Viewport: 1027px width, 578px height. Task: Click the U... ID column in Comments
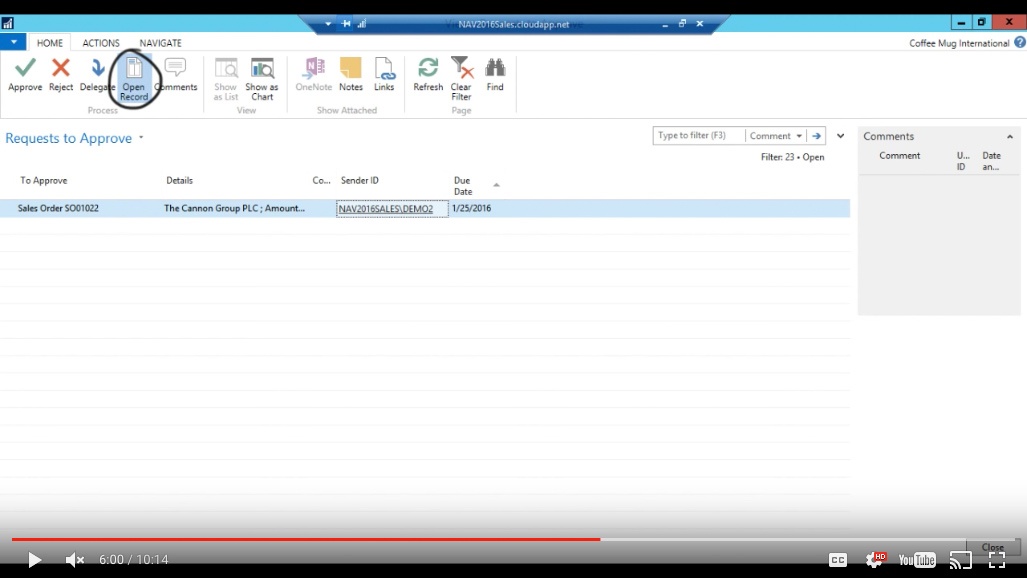(963, 161)
